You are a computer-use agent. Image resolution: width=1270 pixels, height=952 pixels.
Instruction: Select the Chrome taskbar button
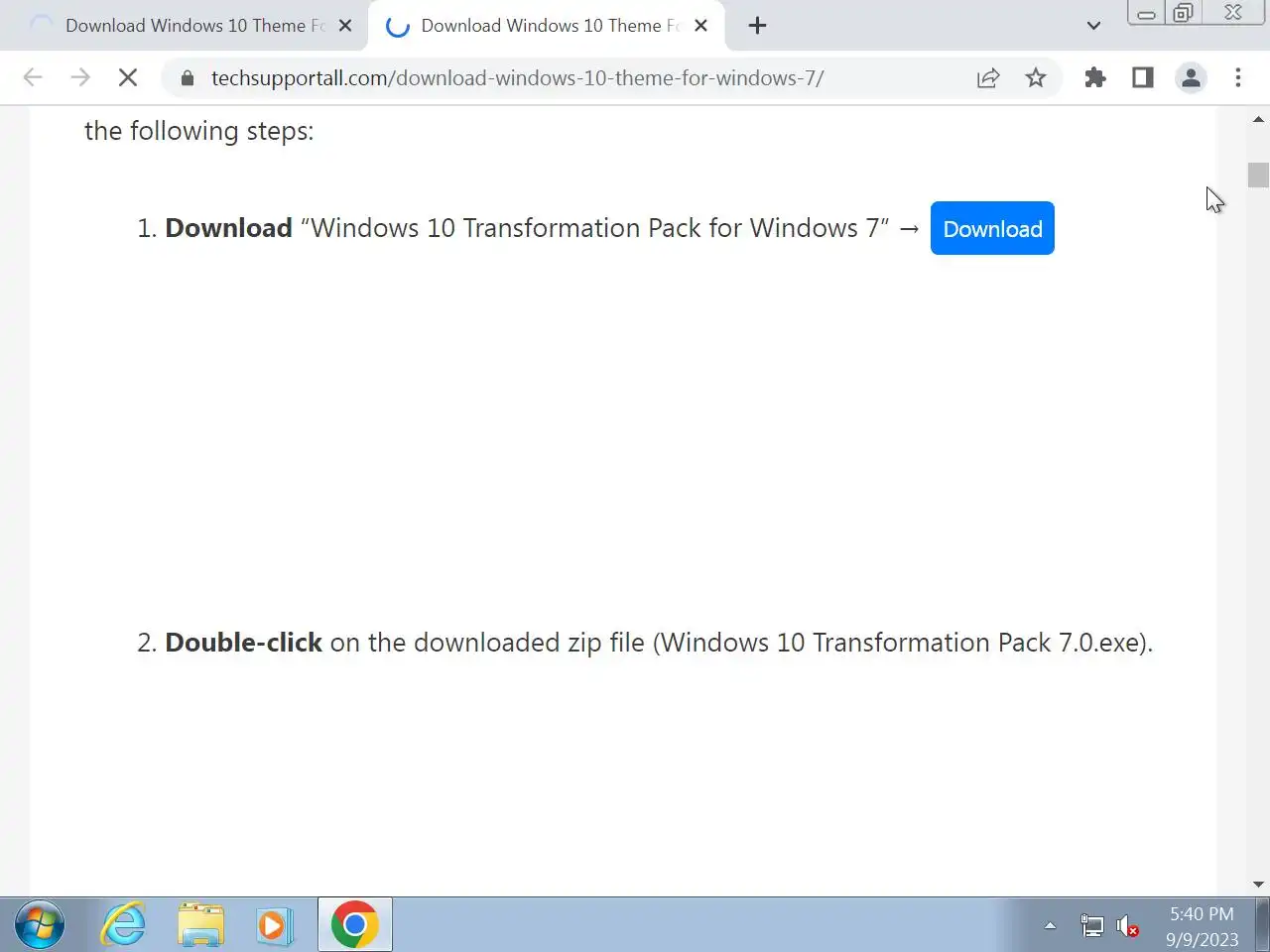(354, 925)
